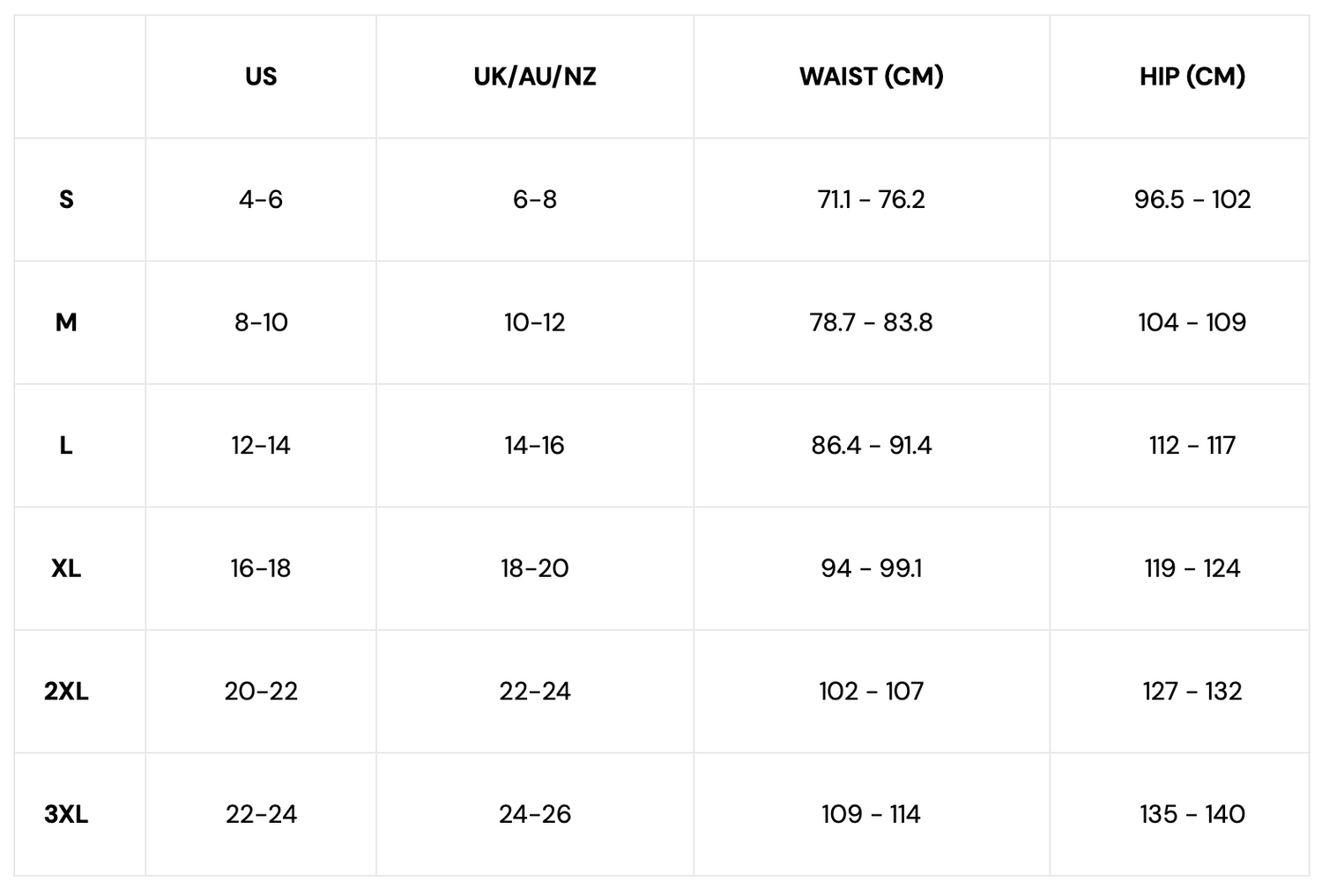Click UK size 10-12 cell
This screenshot has height=896, width=1322.
click(x=534, y=322)
